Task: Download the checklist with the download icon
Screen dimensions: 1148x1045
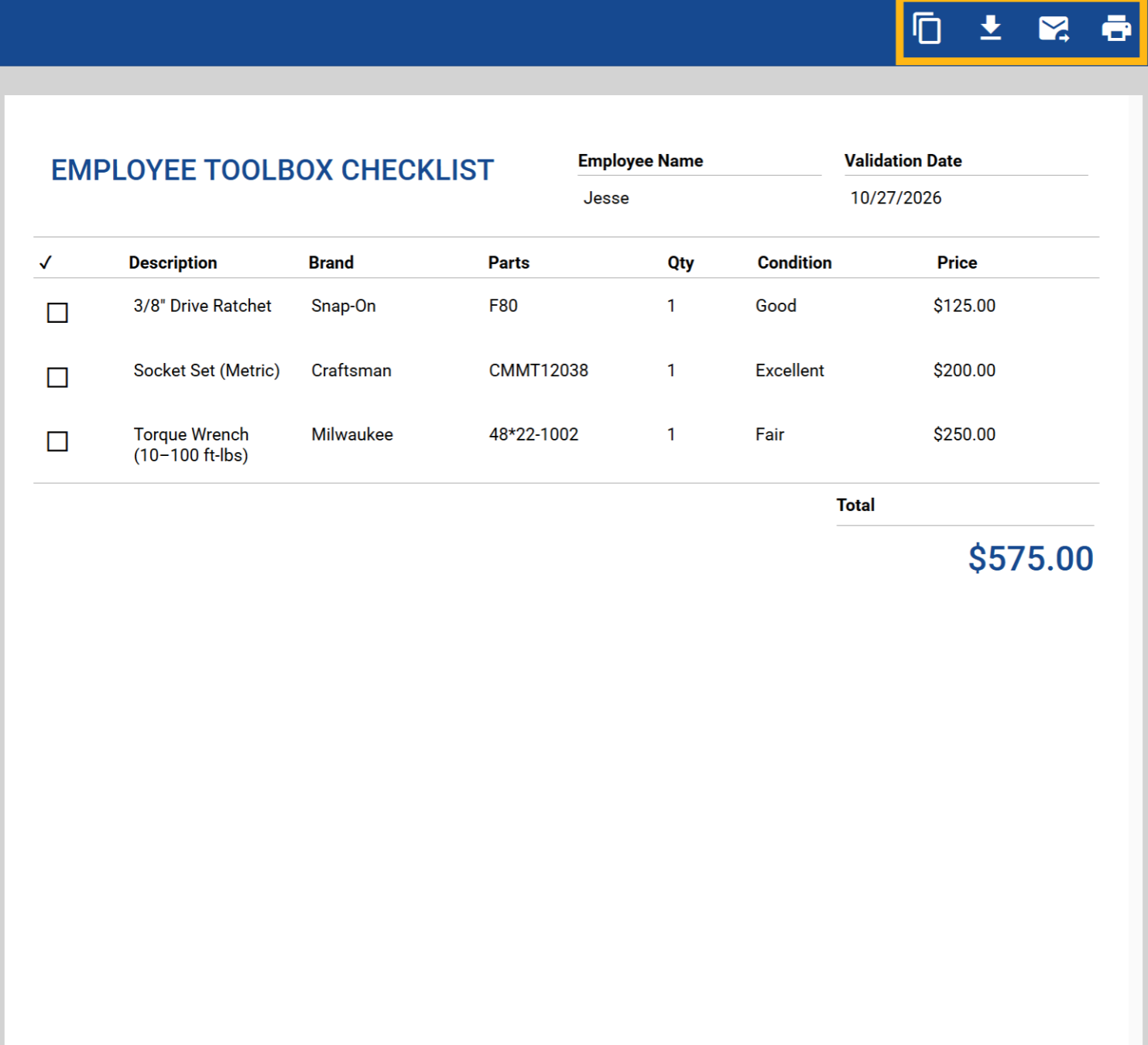Action: pos(990,29)
